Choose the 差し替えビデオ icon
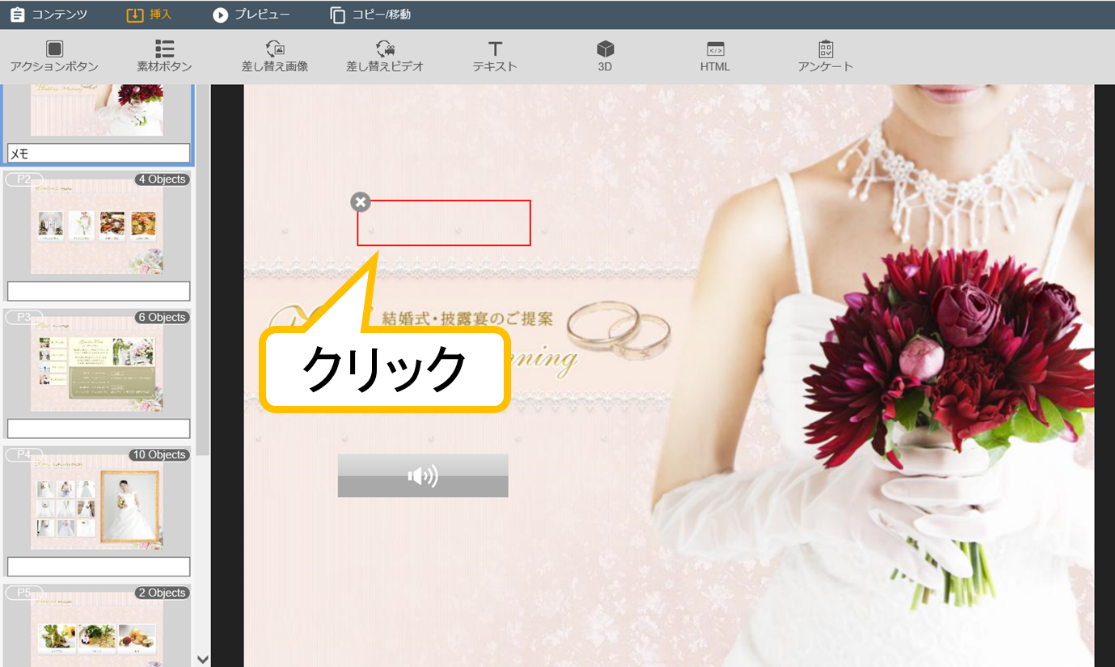1115x667 pixels. pyautogui.click(x=385, y=50)
